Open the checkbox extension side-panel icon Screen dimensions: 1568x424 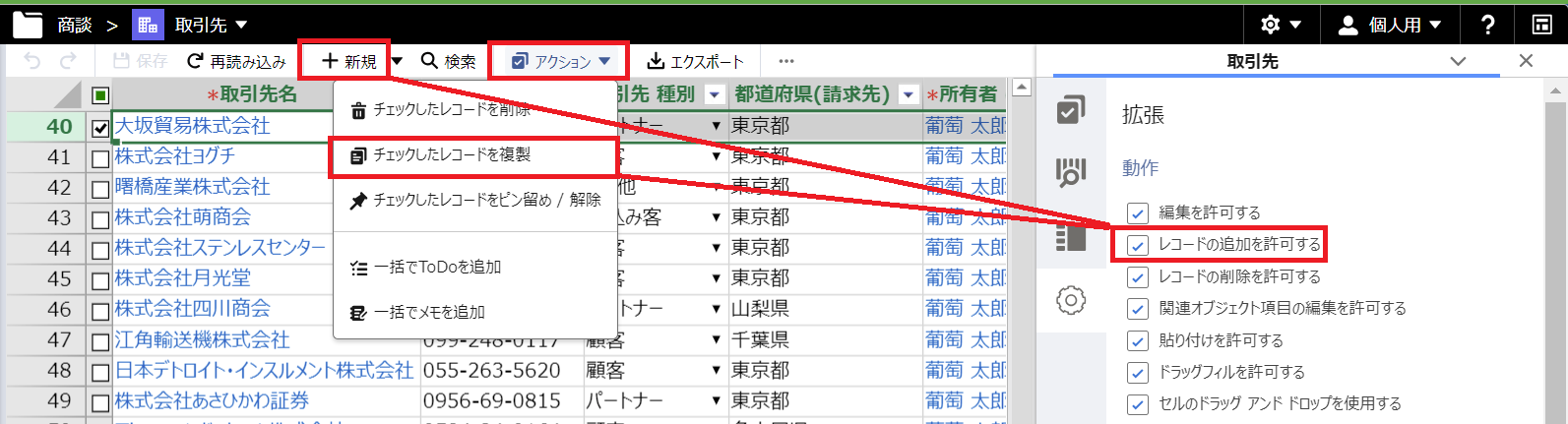(x=1071, y=110)
